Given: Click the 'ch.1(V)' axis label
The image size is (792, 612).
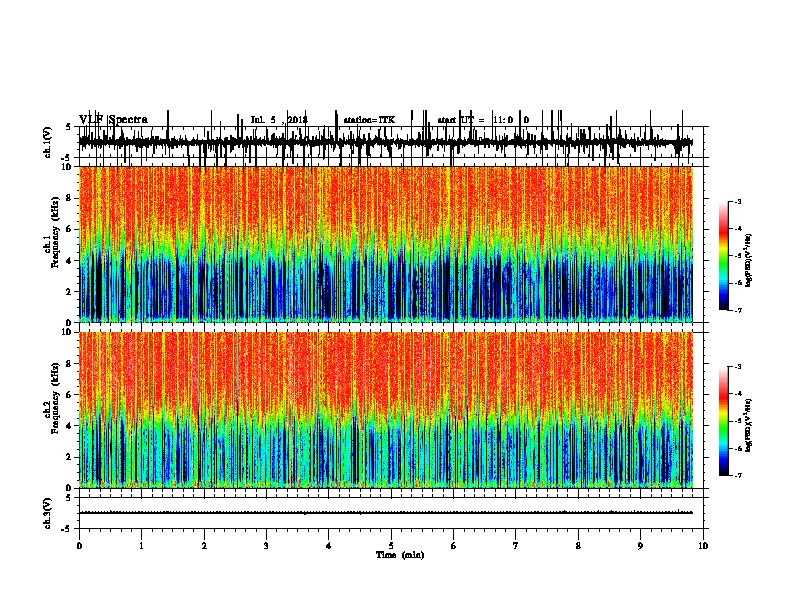Looking at the screenshot, I should point(48,142).
